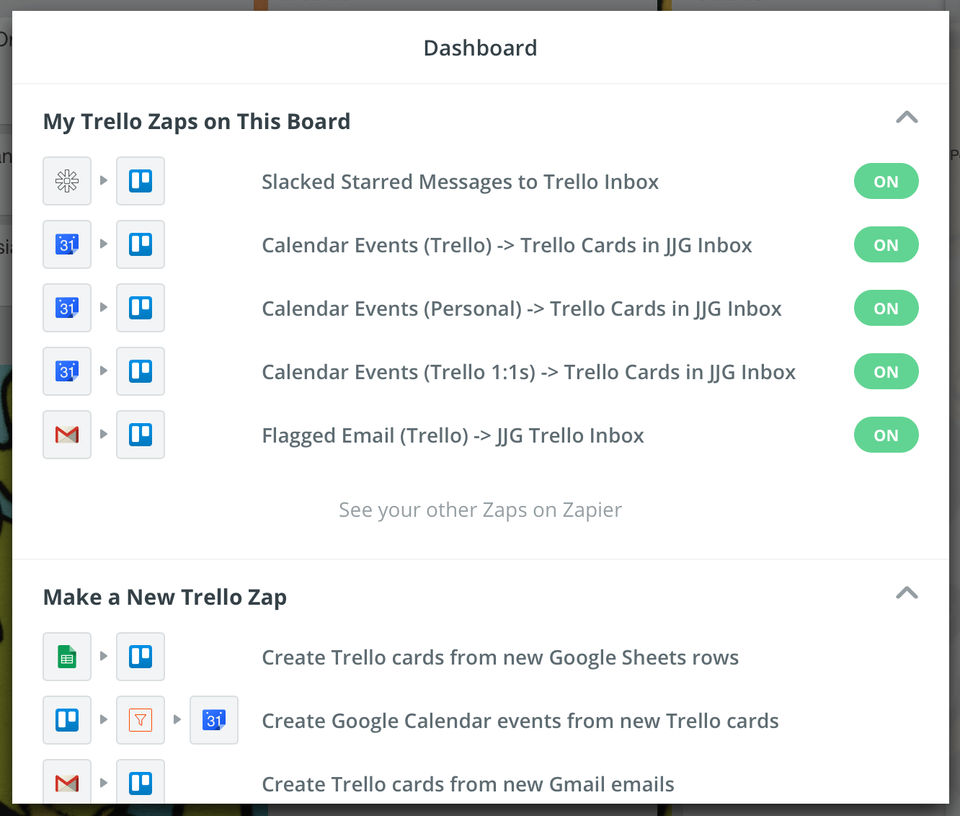The height and width of the screenshot is (816, 960).
Task: Disable the Flagged Email (Trello) zap
Action: (886, 435)
